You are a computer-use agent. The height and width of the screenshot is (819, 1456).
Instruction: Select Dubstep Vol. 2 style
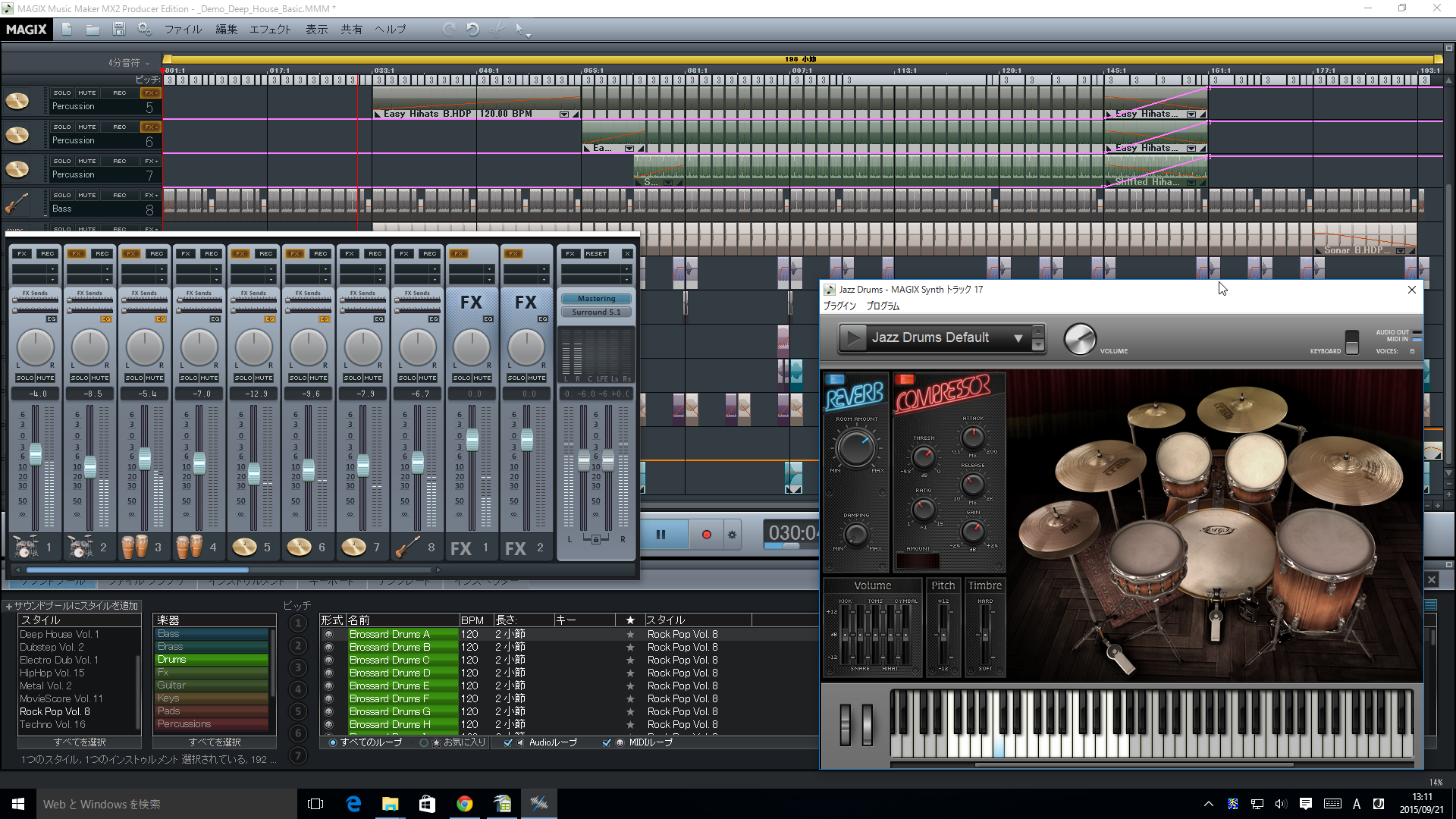52,647
